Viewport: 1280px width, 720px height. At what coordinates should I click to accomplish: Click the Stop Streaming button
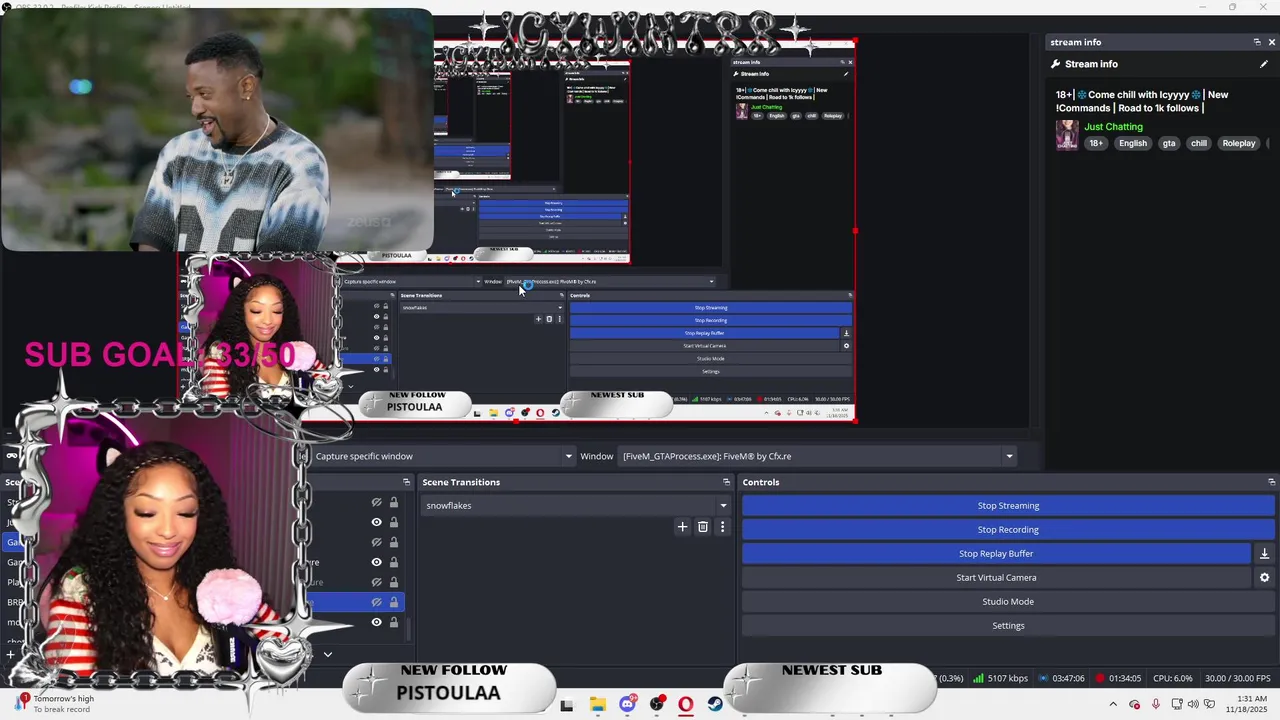[x=1008, y=506]
